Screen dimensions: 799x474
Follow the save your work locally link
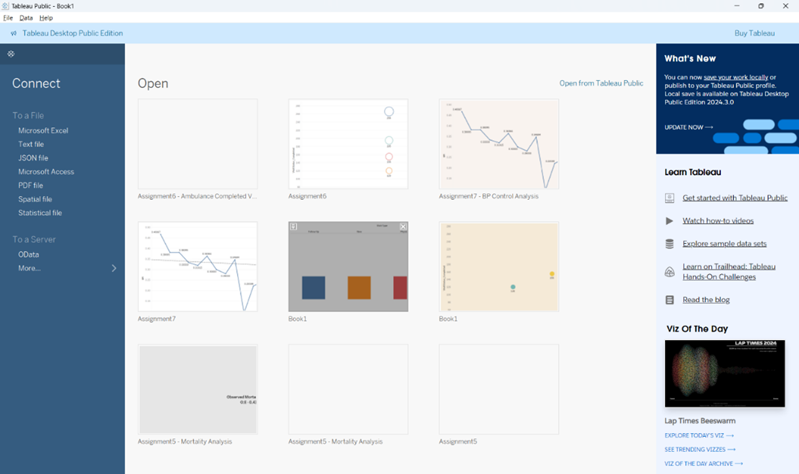point(736,77)
